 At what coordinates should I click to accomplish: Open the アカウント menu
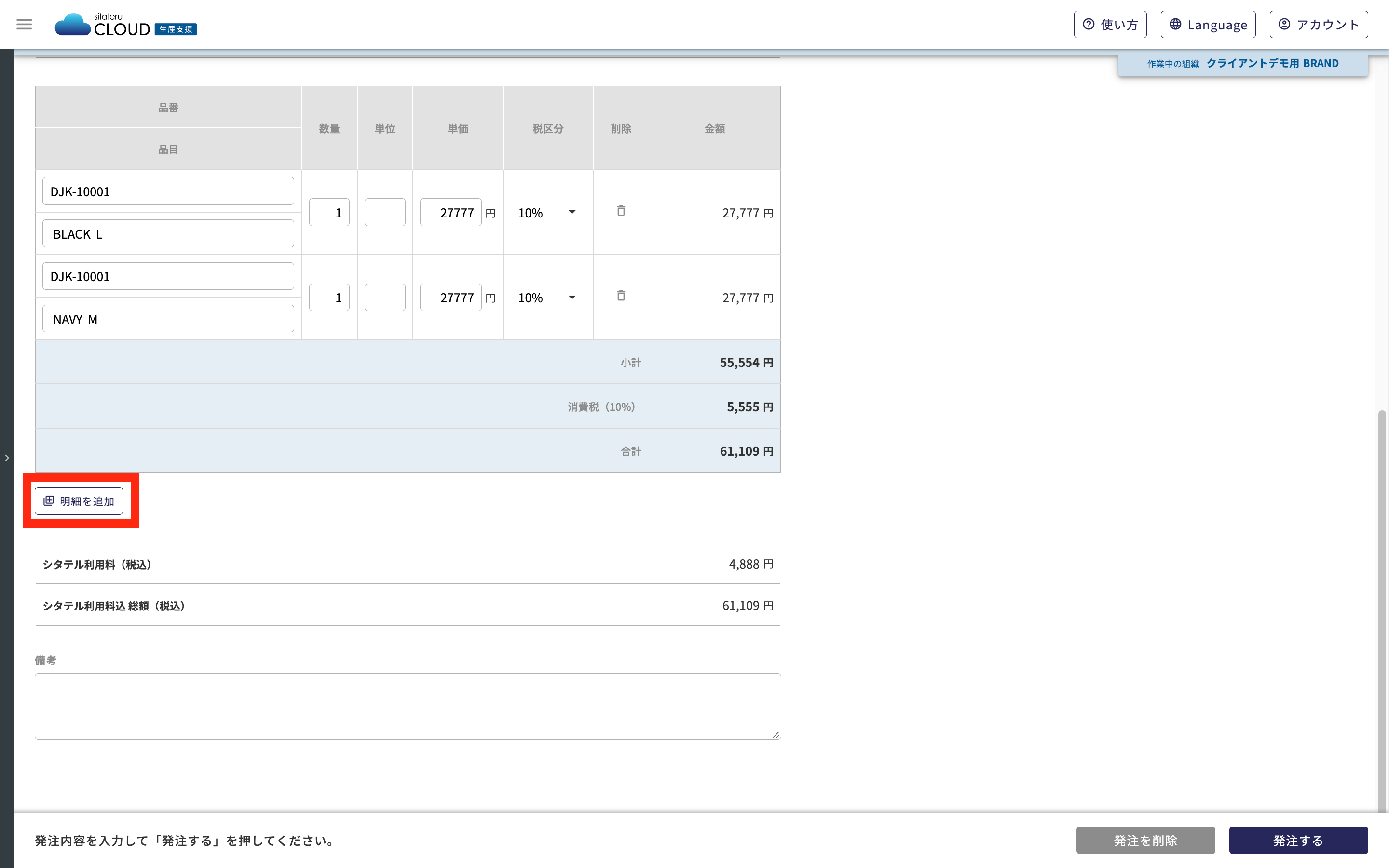[x=1318, y=24]
